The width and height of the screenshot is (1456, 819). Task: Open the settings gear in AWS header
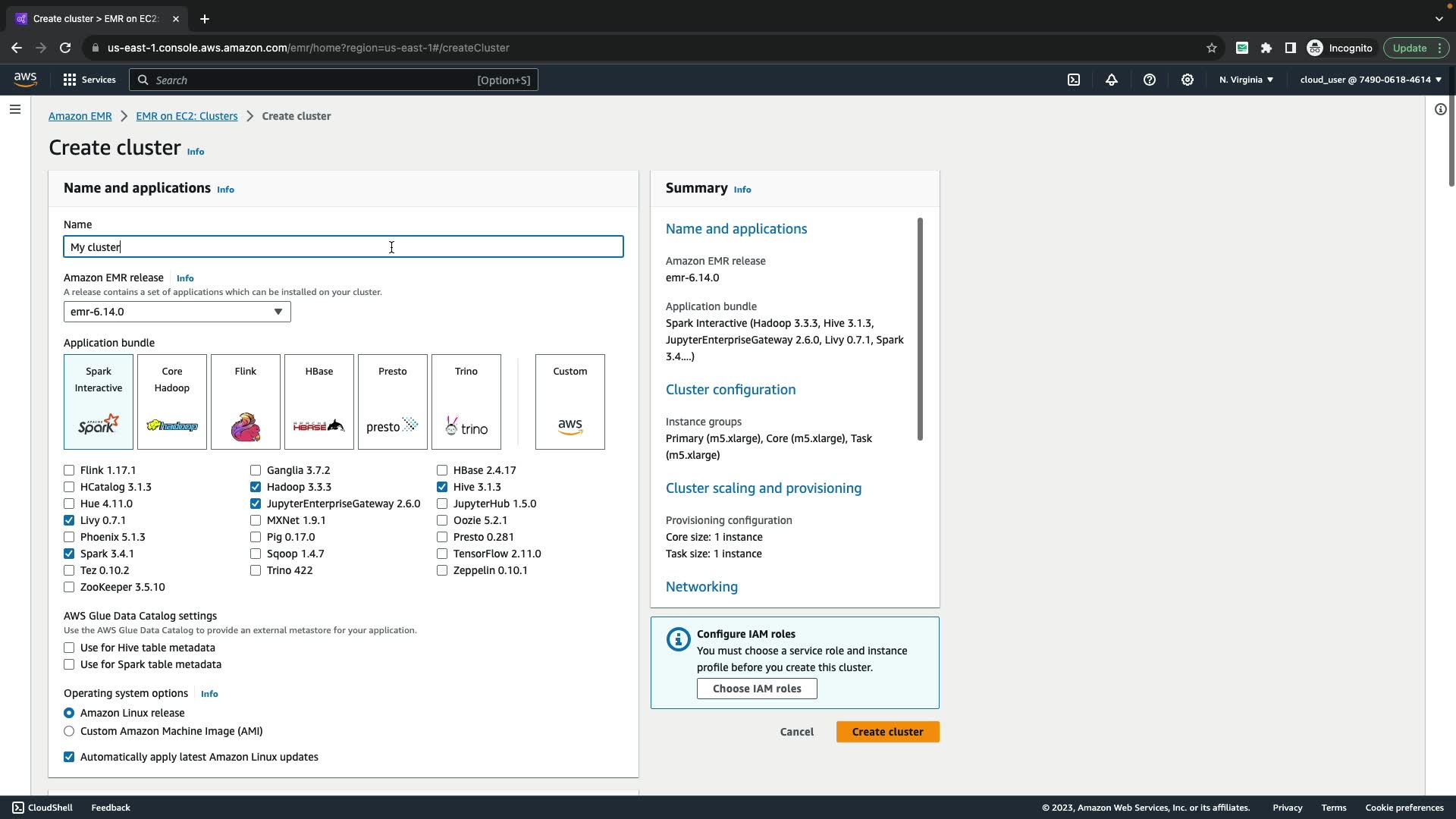click(1188, 80)
